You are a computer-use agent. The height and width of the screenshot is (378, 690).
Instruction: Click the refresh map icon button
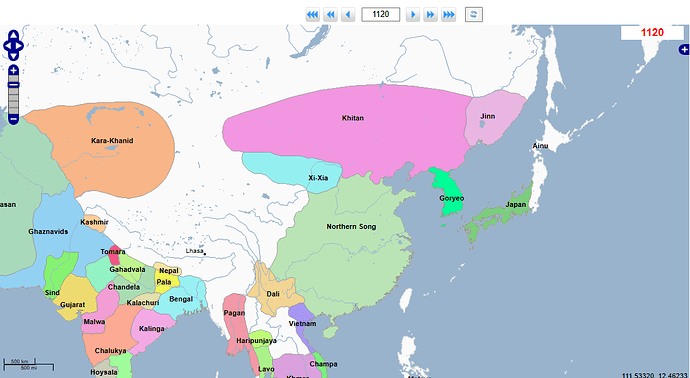474,15
